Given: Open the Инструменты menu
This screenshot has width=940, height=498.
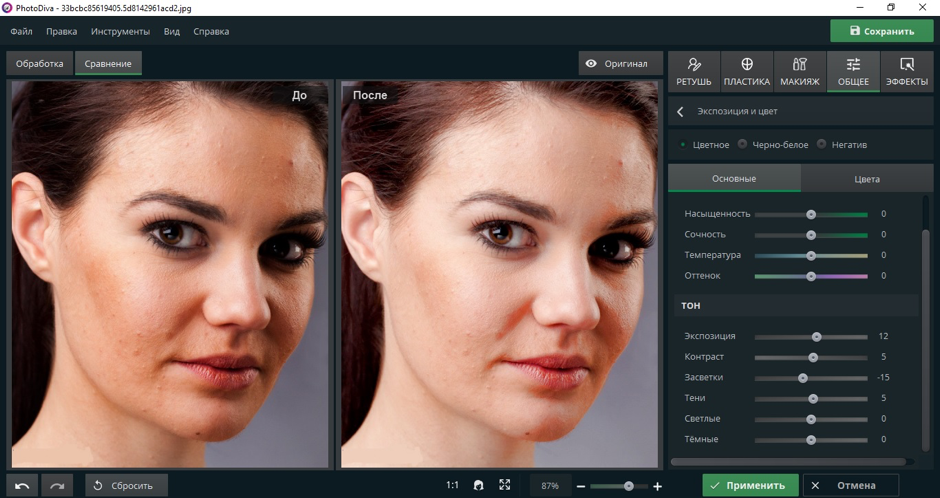Looking at the screenshot, I should pyautogui.click(x=120, y=31).
